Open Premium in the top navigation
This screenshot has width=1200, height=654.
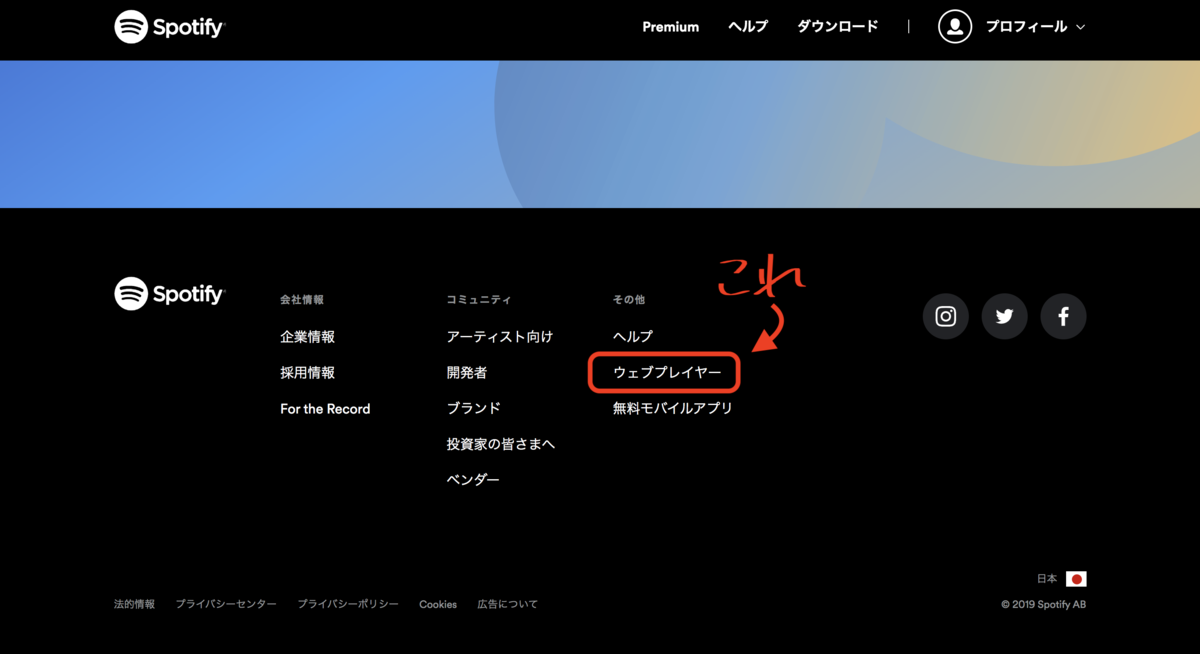pos(670,27)
